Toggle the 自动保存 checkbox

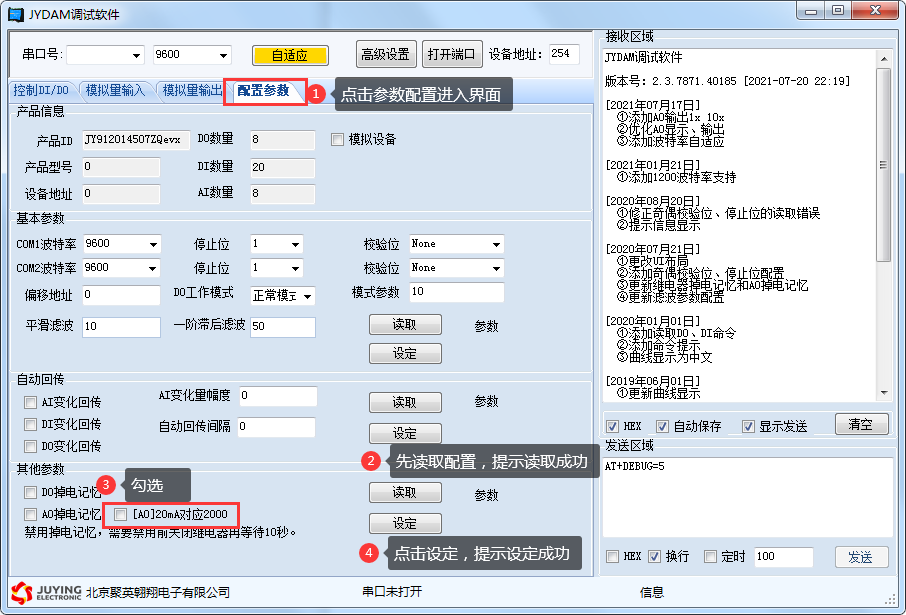663,426
